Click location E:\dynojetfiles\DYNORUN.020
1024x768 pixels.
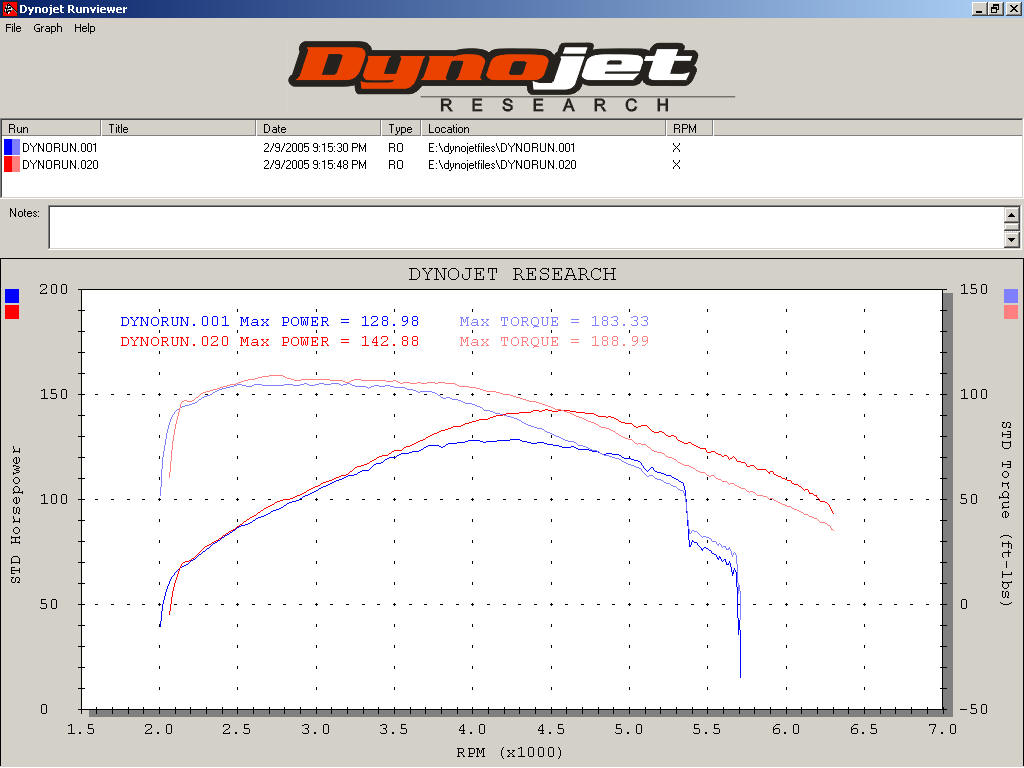502,165
